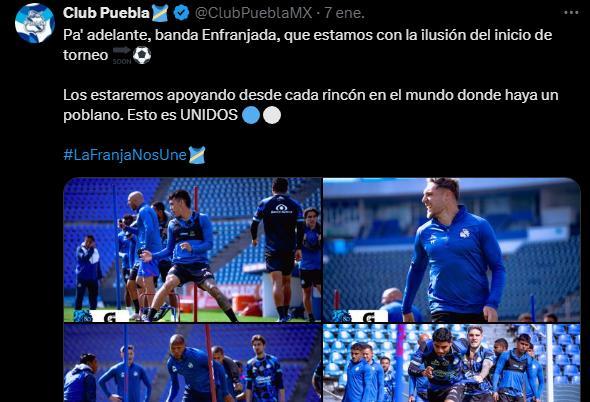Open bottom-right photo of players running
This screenshot has height=402, width=590.
coord(452,363)
